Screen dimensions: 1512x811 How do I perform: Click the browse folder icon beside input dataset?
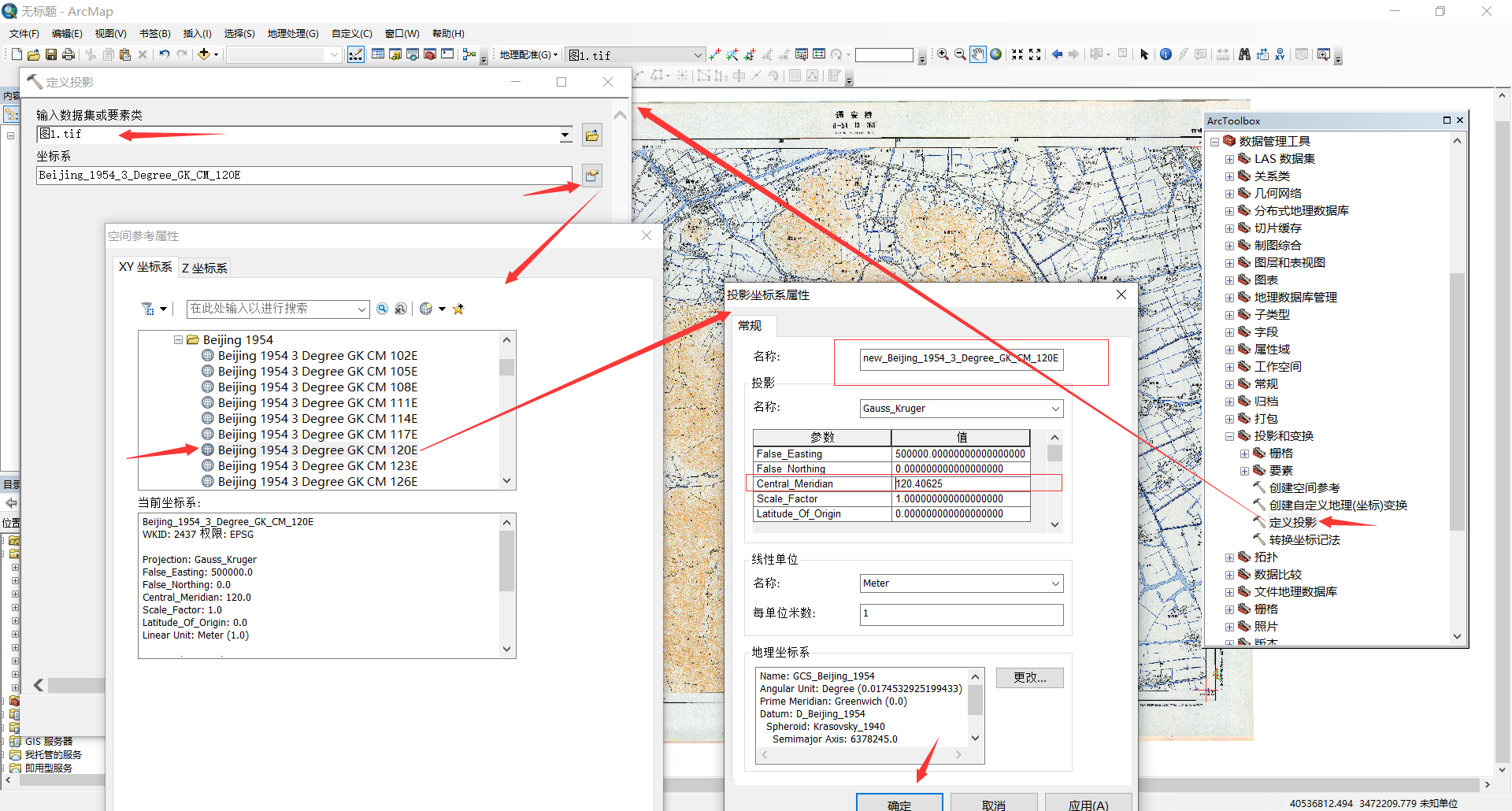pos(592,135)
